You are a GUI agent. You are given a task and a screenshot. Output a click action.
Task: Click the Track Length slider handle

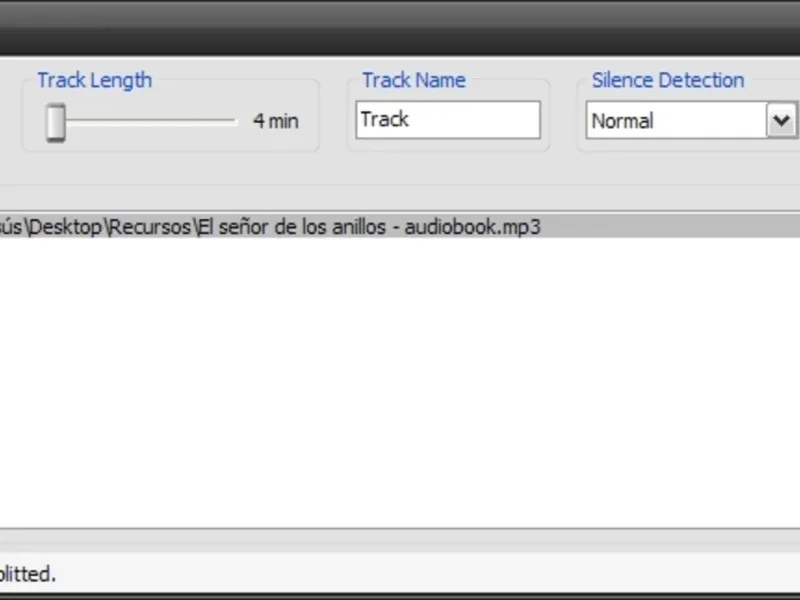pyautogui.click(x=56, y=121)
